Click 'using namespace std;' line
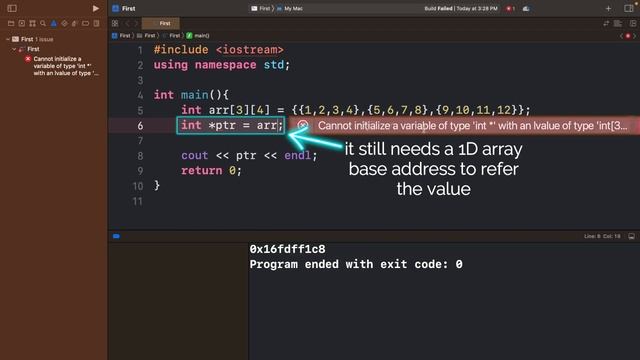640x360 pixels. pyautogui.click(x=222, y=65)
